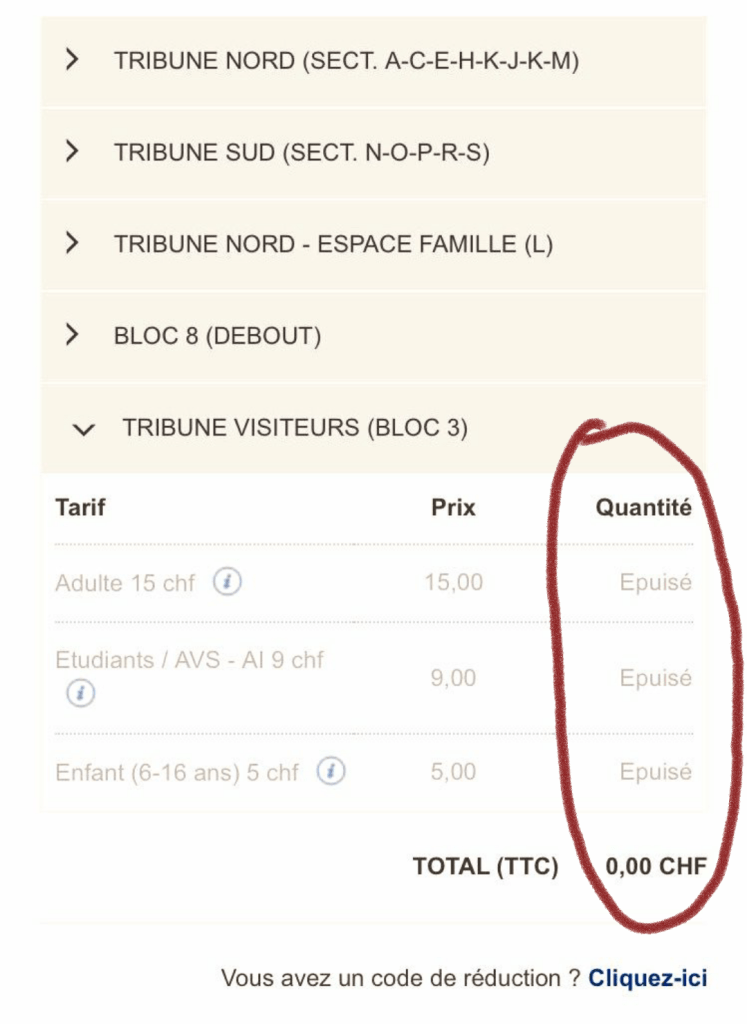Click Enfant (6-16 ans) 5 chf label

coord(177,773)
